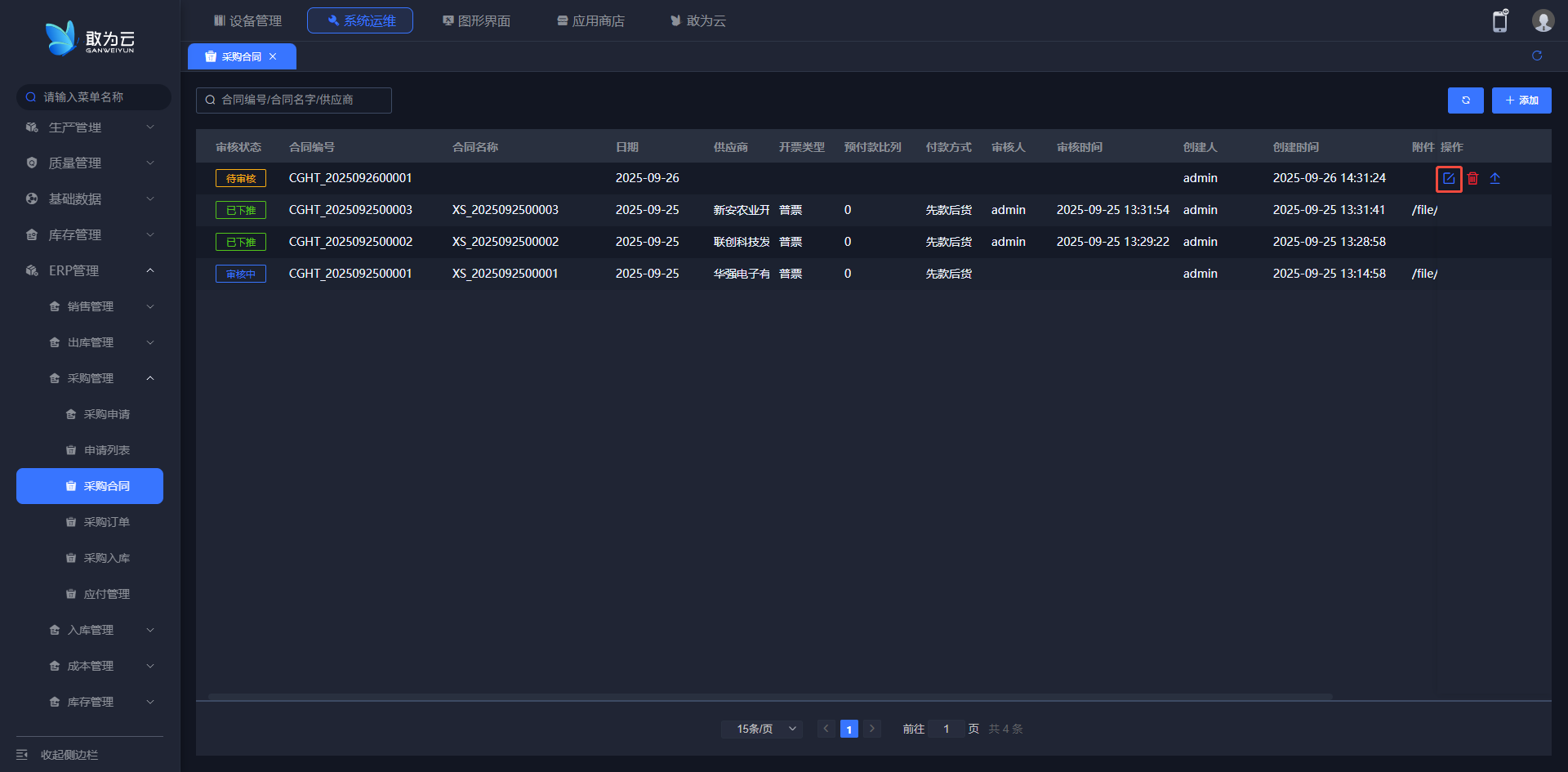Click the refresh button beside Add
1568x772 pixels.
(1465, 100)
